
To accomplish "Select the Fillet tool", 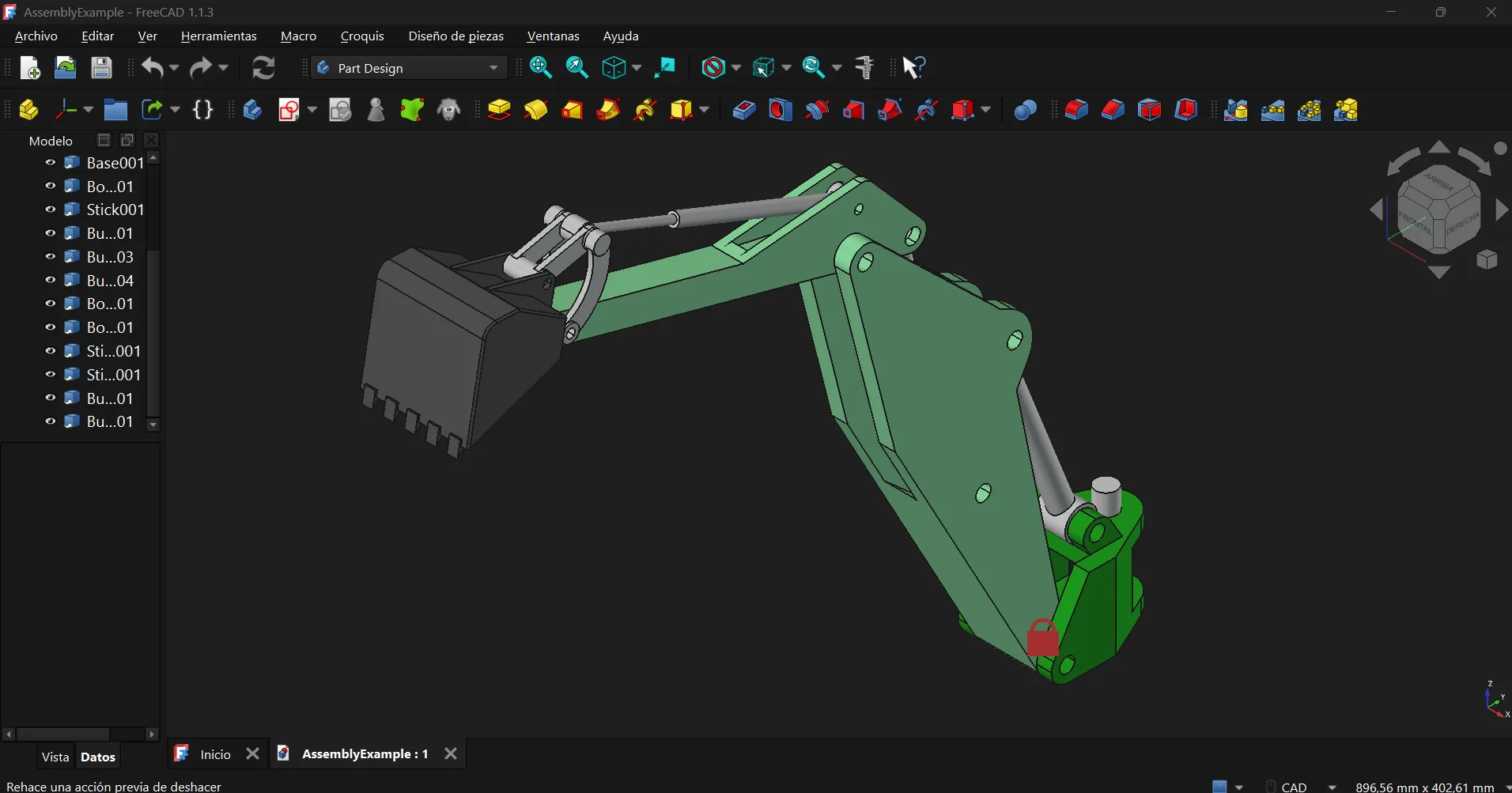I will click(x=1075, y=110).
